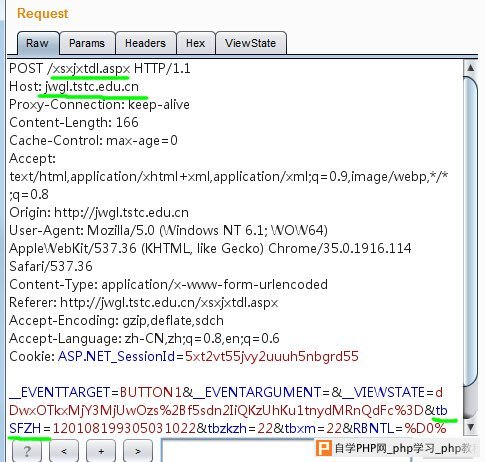Click 'Accept-Encoding: gzip,deflate,sdch' line
Image resolution: width=485 pixels, height=462 pixels.
[x=116, y=320]
